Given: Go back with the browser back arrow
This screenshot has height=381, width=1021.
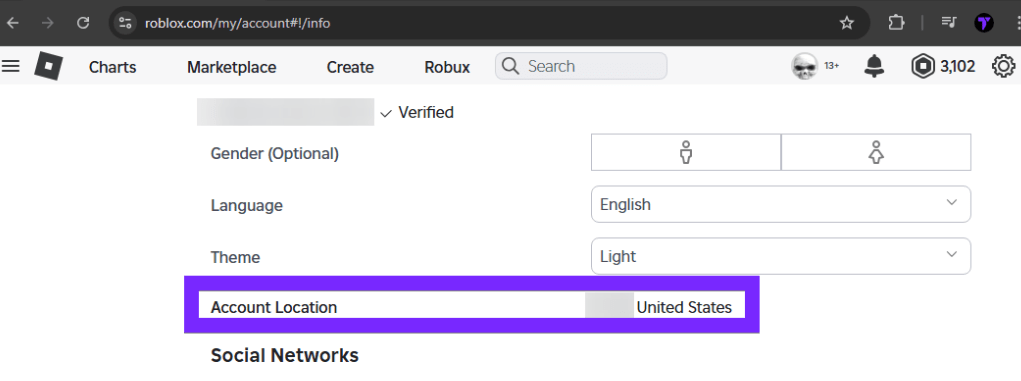Looking at the screenshot, I should pos(12,23).
